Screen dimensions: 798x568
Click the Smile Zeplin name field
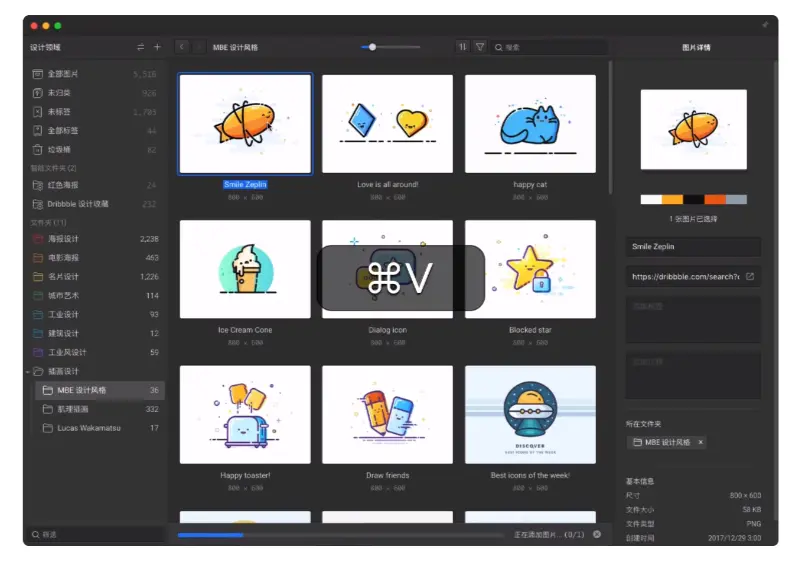click(x=693, y=246)
